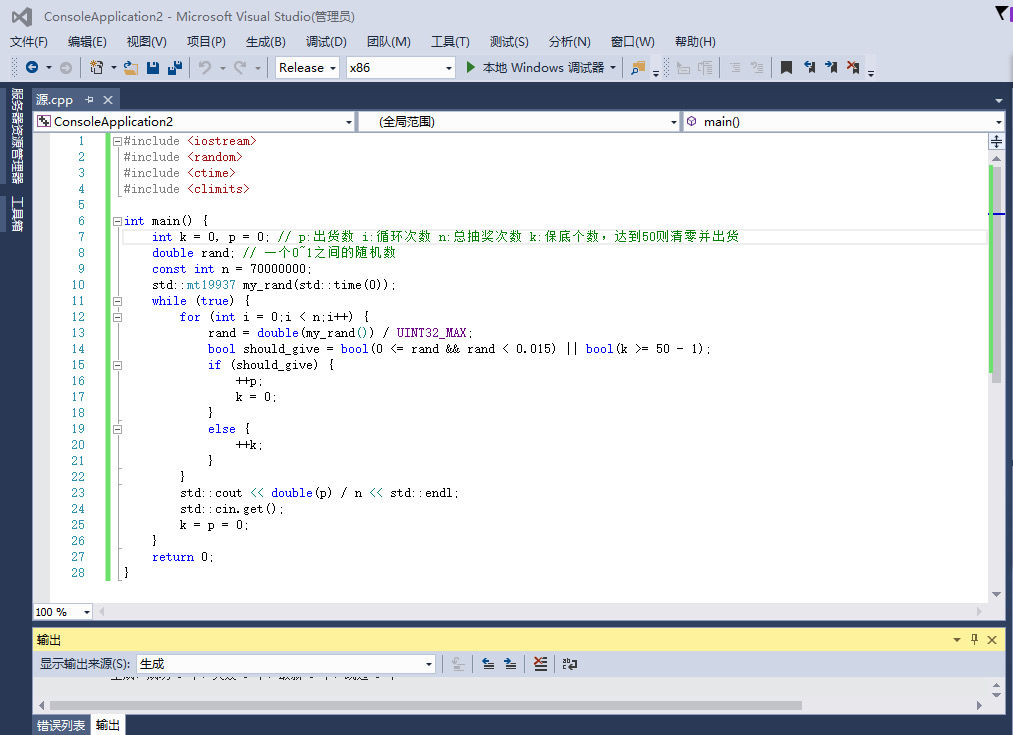Click the Open File folder icon

(131, 67)
